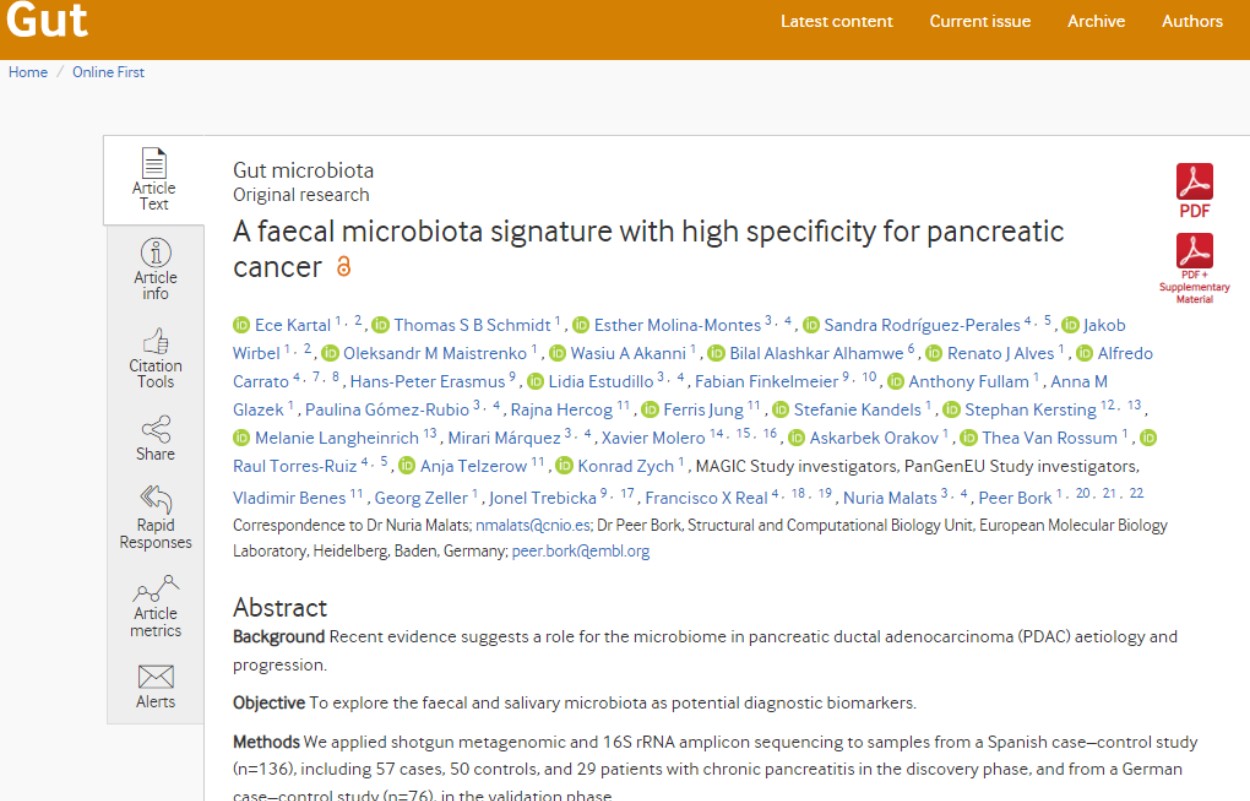Viewport: 1250px width, 801px height.
Task: Click the Share icon in sidebar
Action: pos(155,430)
